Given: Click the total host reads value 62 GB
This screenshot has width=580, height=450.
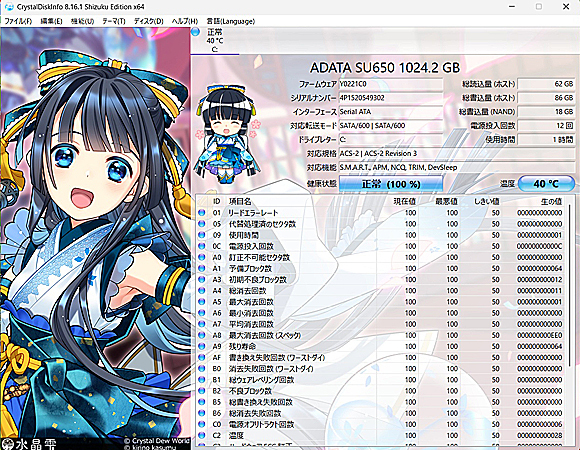Looking at the screenshot, I should [546, 84].
